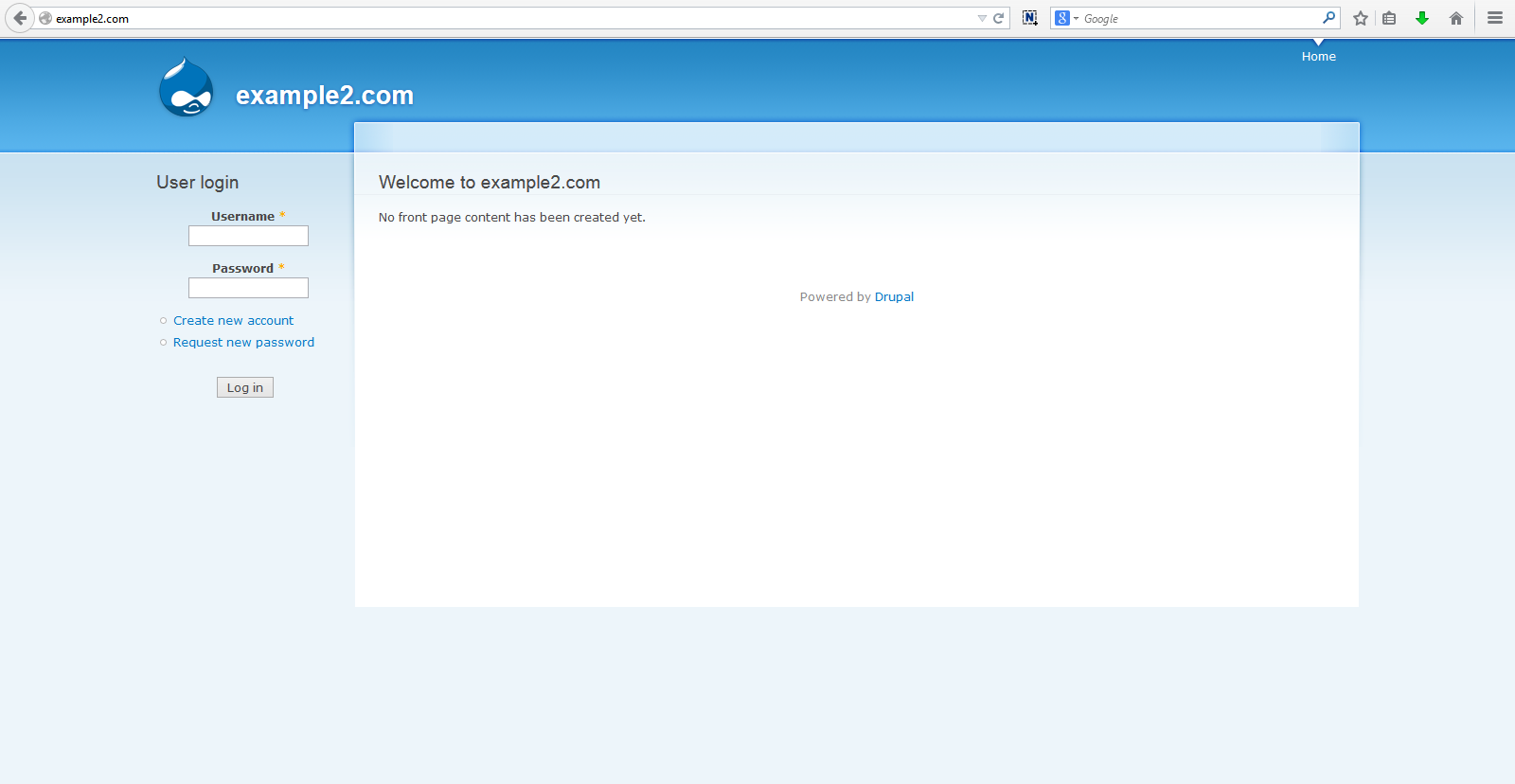Show bookmarks list icon

tap(1389, 18)
